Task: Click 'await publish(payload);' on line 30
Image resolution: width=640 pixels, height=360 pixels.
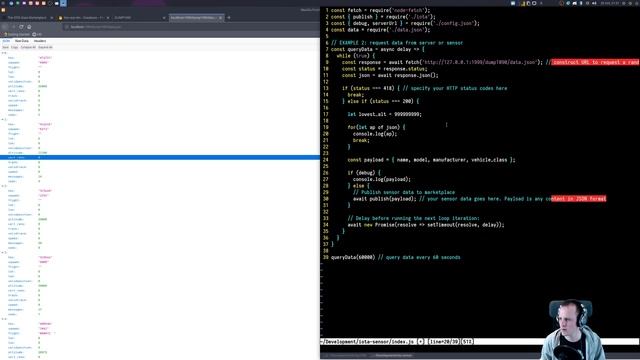Action: [x=384, y=199]
